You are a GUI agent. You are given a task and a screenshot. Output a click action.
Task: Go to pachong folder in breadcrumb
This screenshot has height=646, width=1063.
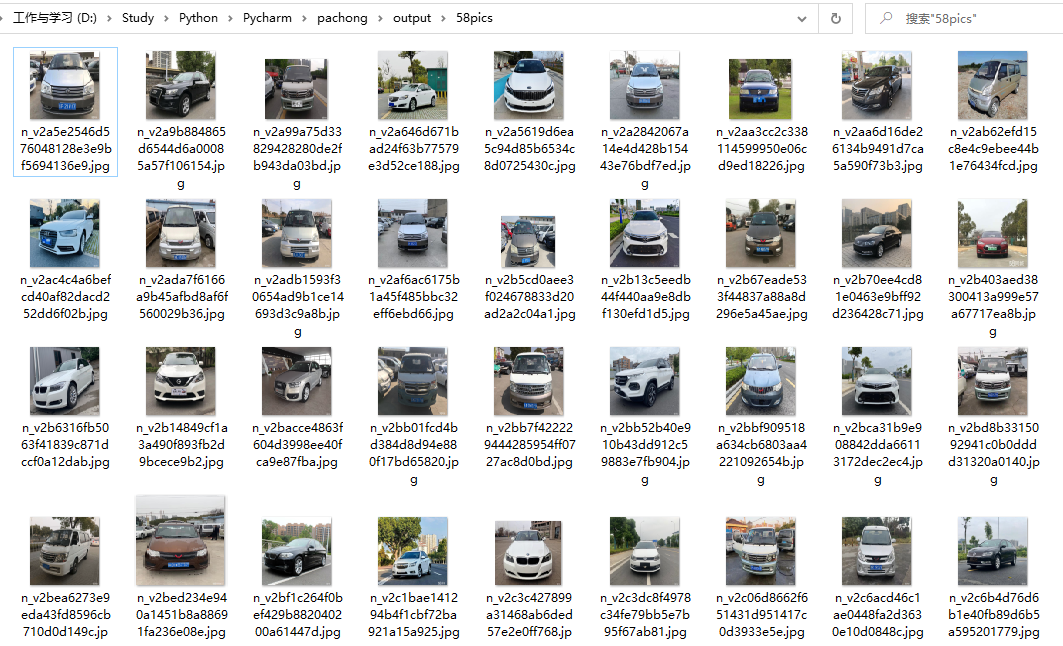(342, 18)
